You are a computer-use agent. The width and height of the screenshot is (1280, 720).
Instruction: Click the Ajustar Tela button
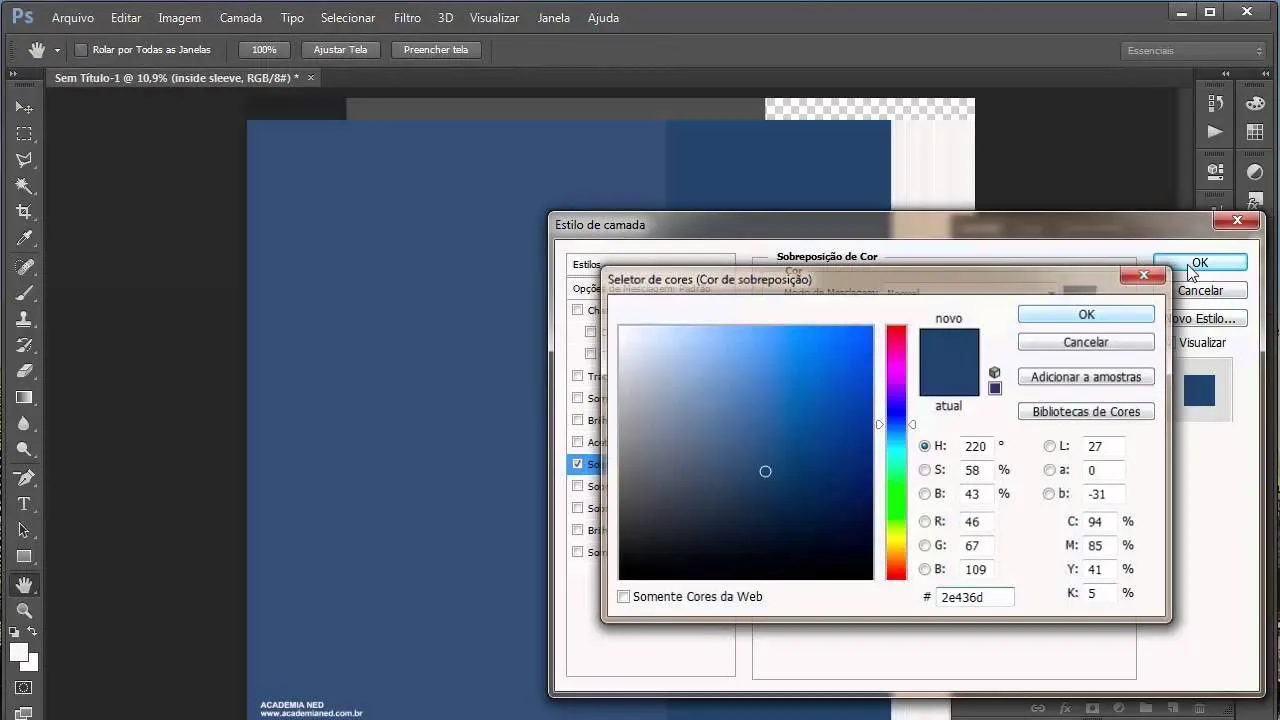(340, 50)
